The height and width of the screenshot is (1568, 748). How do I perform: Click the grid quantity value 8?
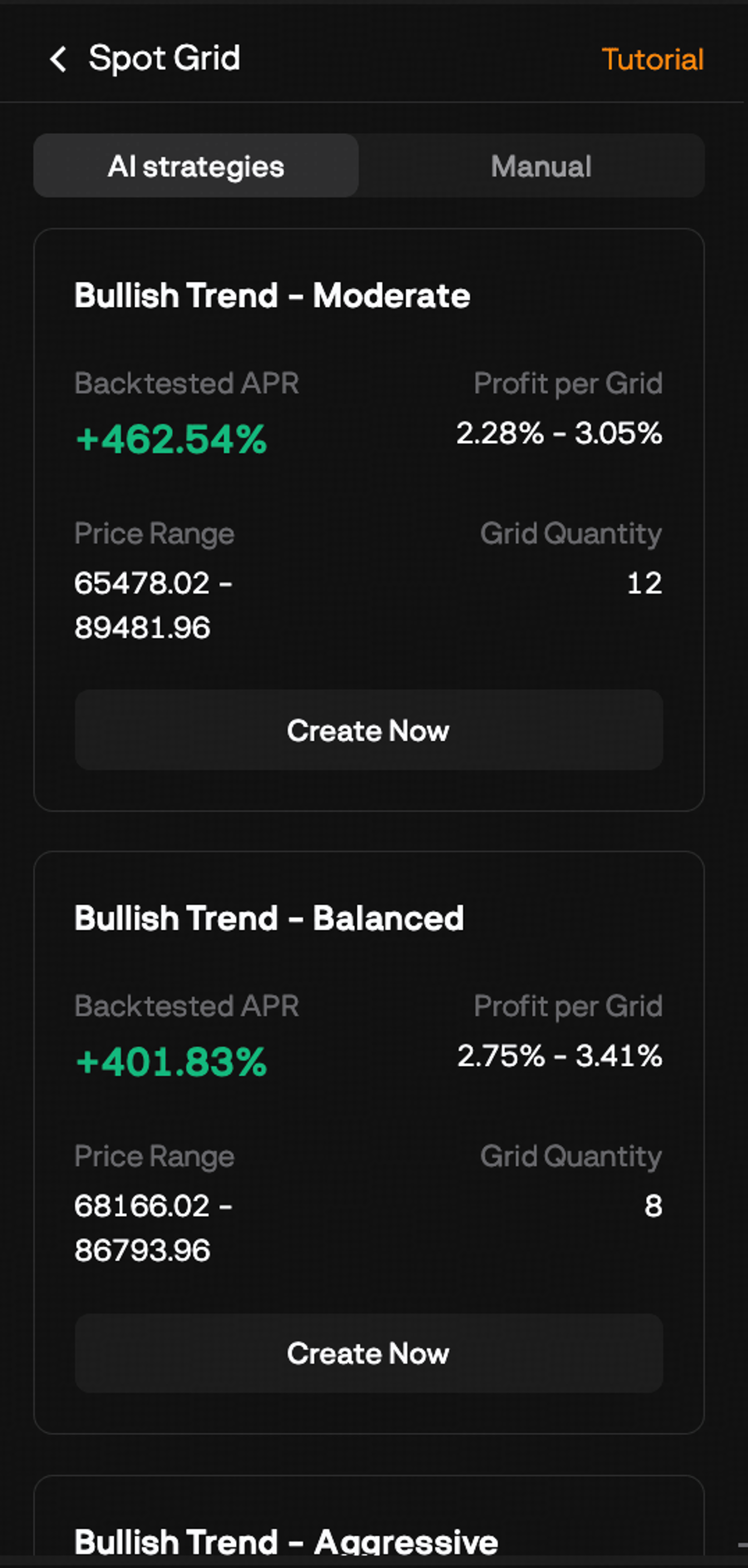pos(653,1206)
